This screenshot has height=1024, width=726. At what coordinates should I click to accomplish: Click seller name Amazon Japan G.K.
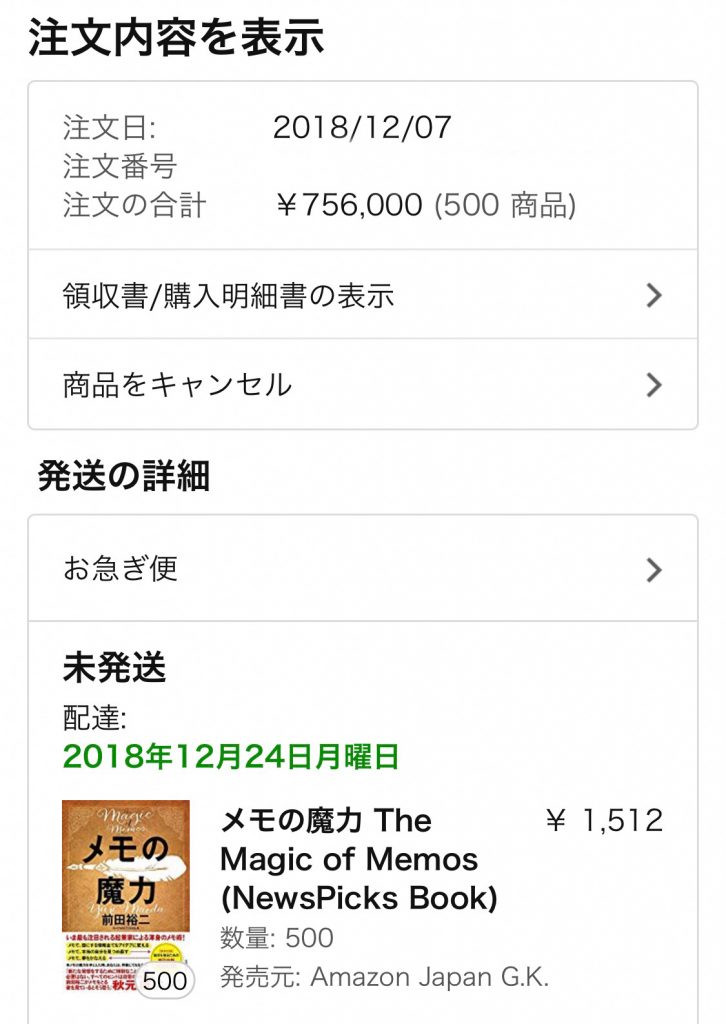[x=430, y=977]
